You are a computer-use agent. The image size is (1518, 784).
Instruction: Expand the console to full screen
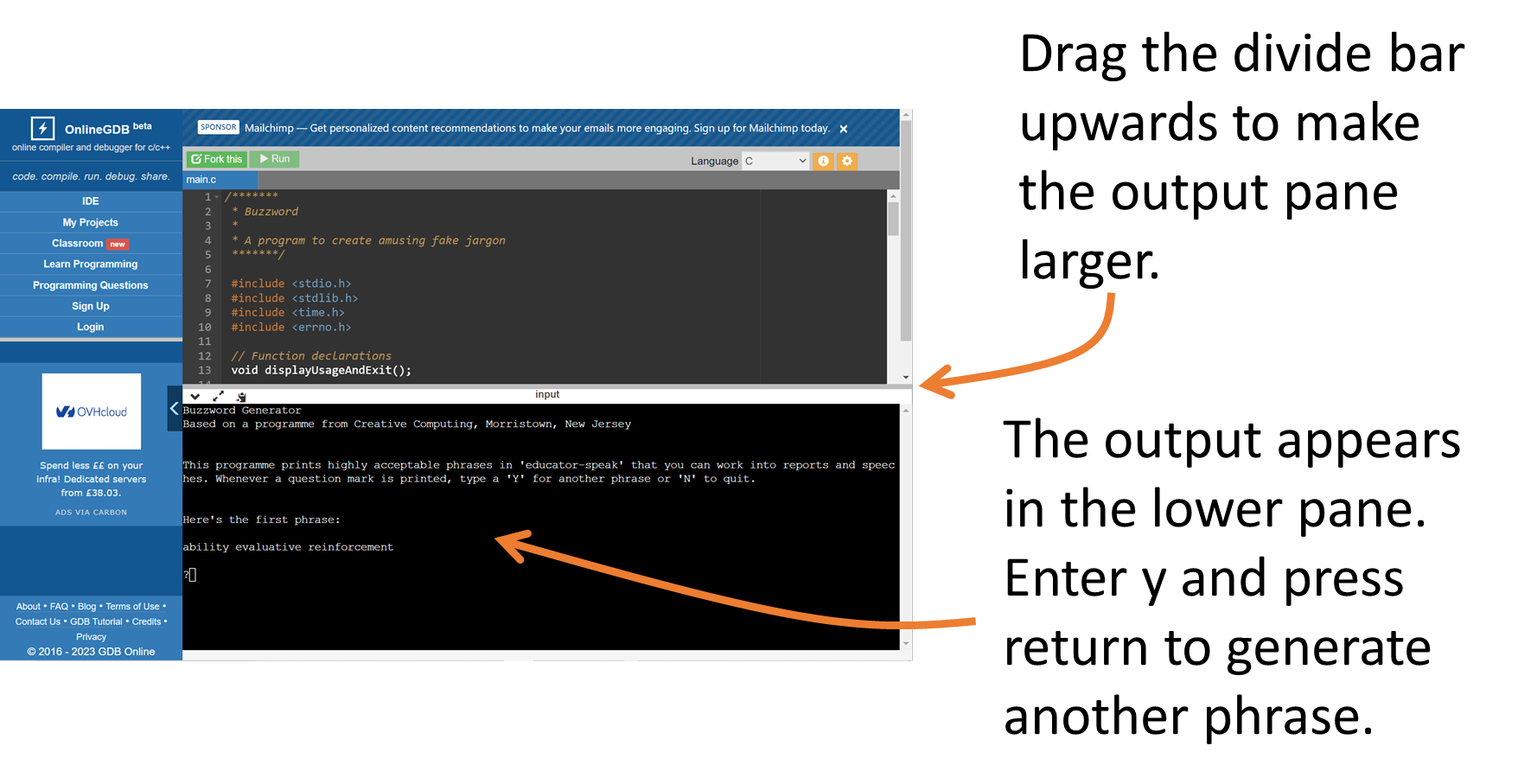pos(218,396)
